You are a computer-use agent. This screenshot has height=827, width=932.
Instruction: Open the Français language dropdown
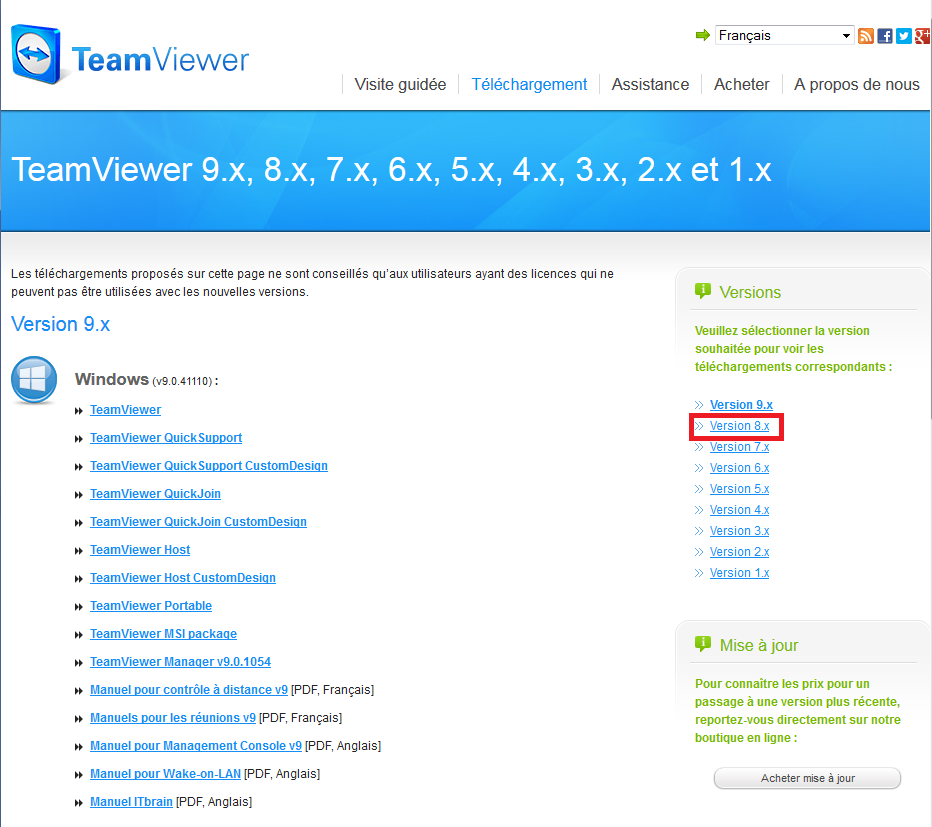(x=785, y=35)
